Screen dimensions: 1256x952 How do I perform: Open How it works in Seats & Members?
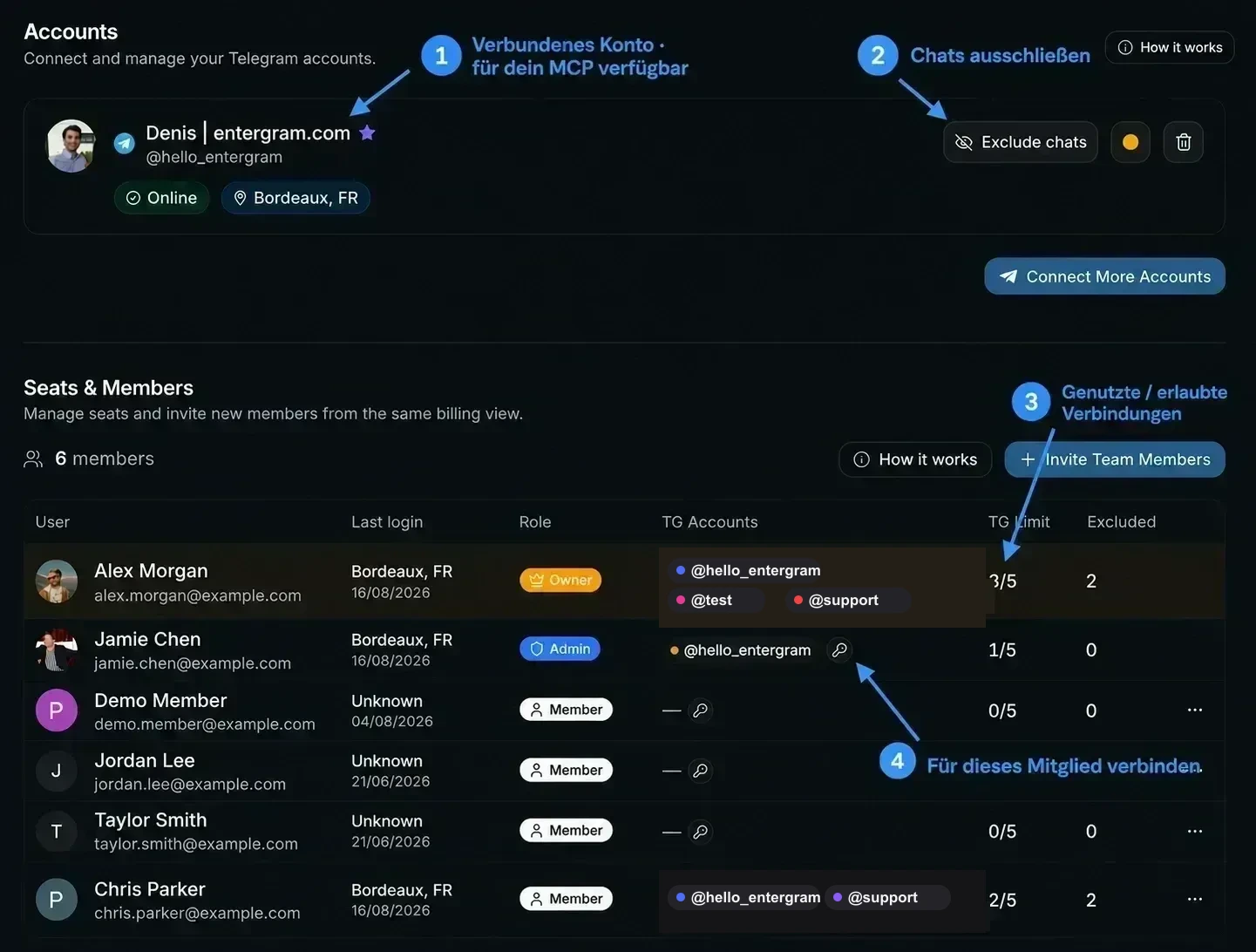pos(915,459)
